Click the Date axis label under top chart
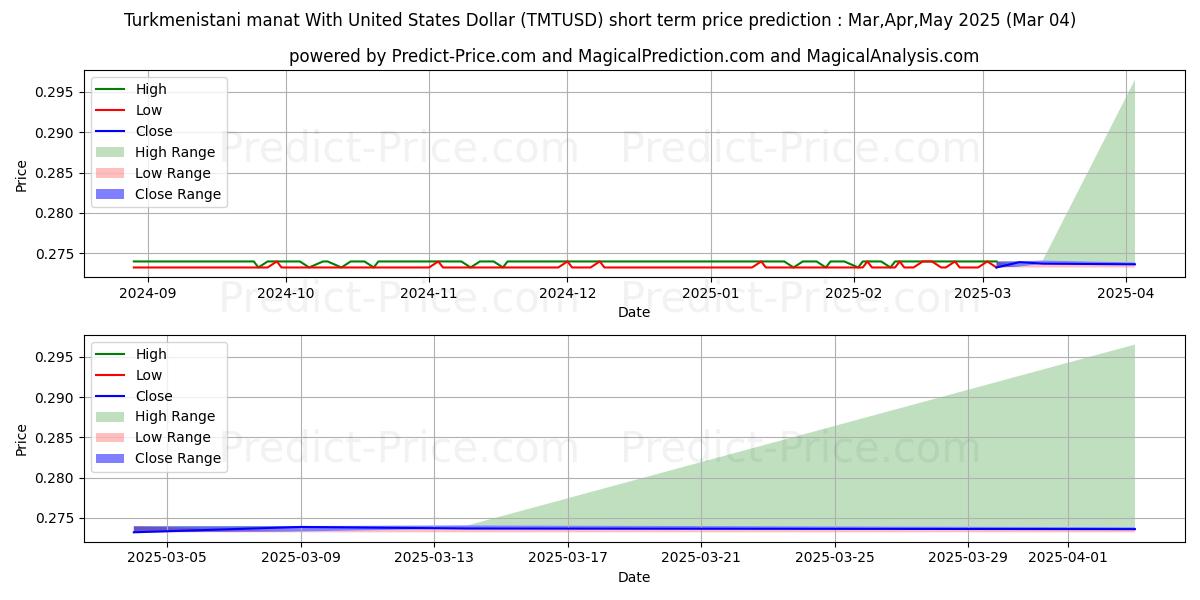 [x=634, y=312]
